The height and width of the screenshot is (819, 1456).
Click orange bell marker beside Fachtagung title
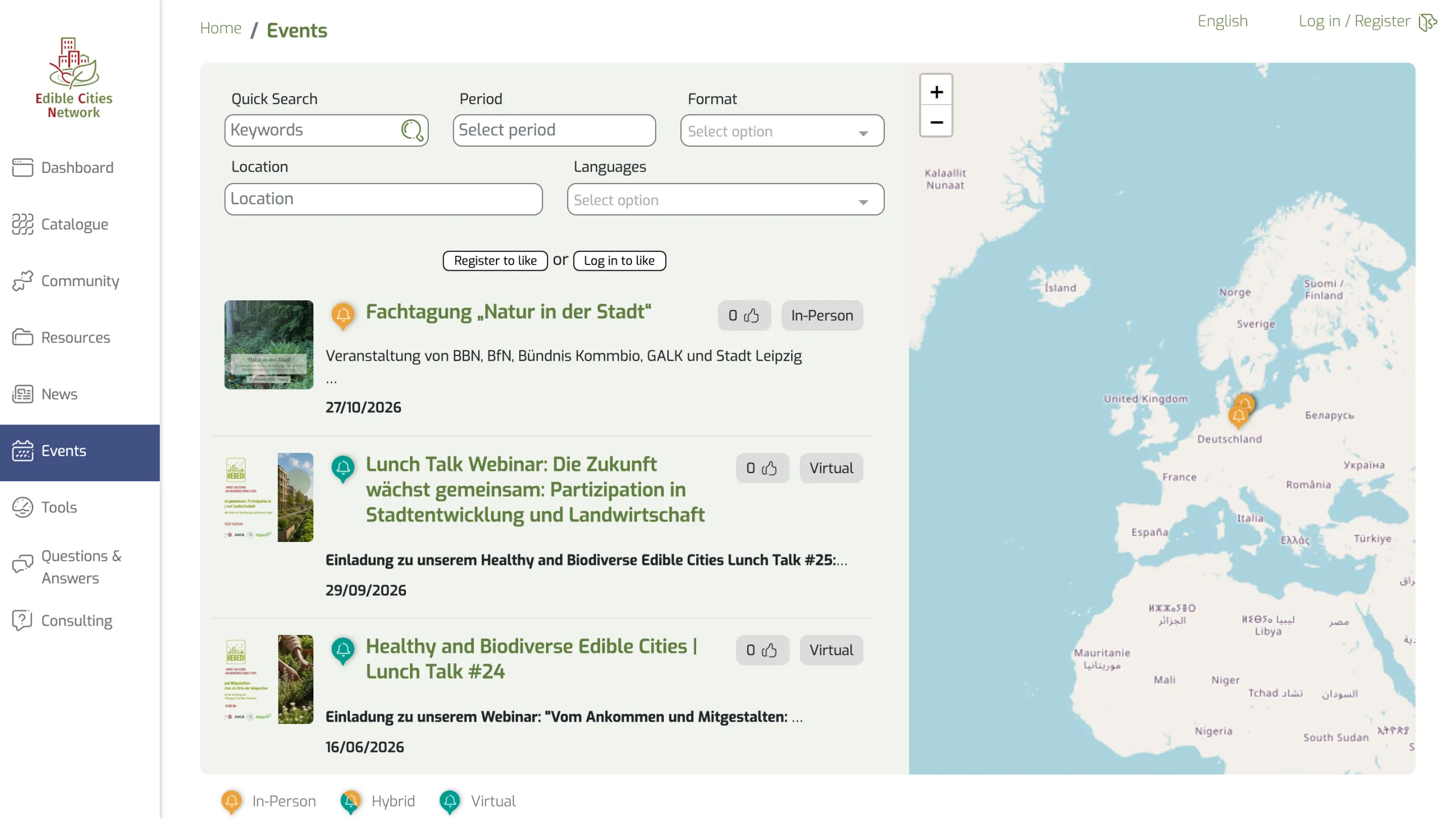(343, 316)
